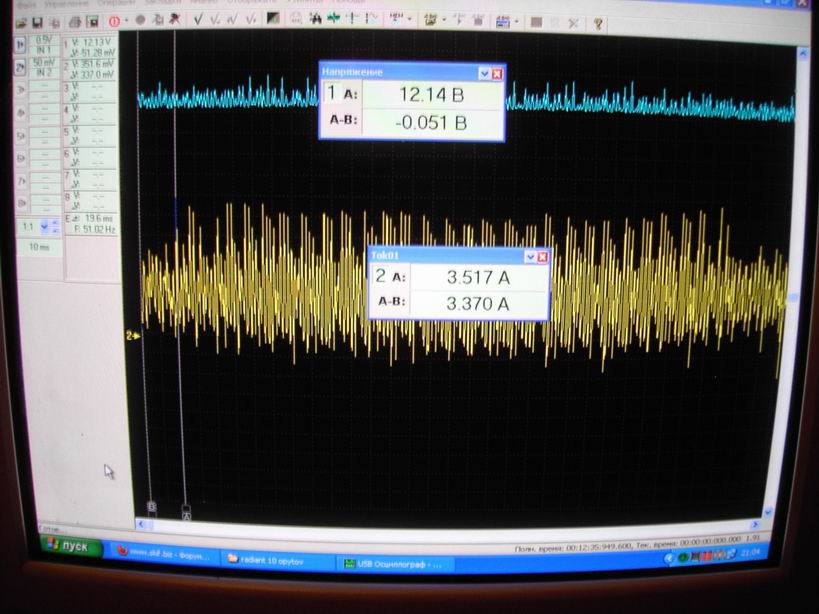Expand the Напряжение panel dropdown arrow

484,73
